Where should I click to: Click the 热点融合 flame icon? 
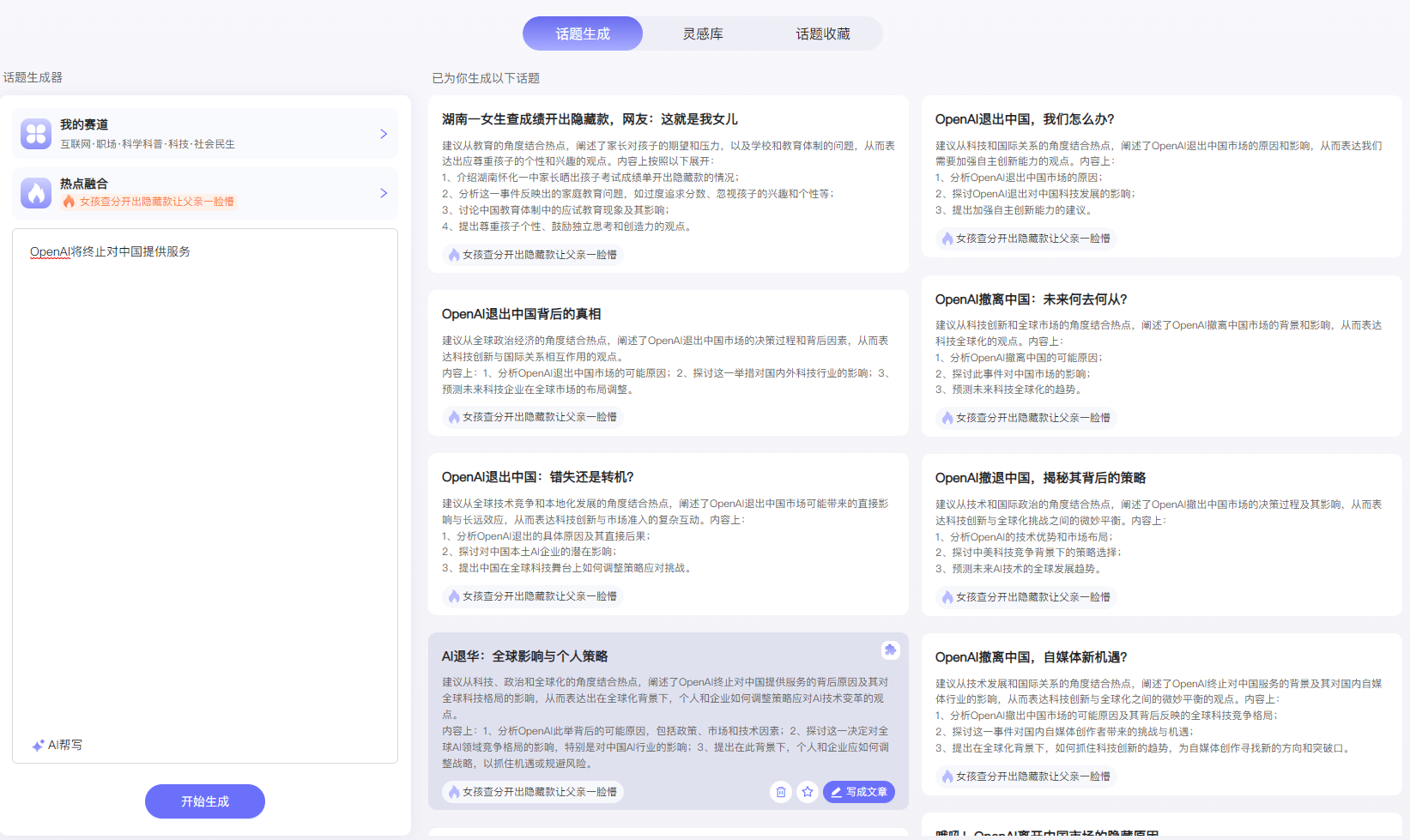point(36,193)
